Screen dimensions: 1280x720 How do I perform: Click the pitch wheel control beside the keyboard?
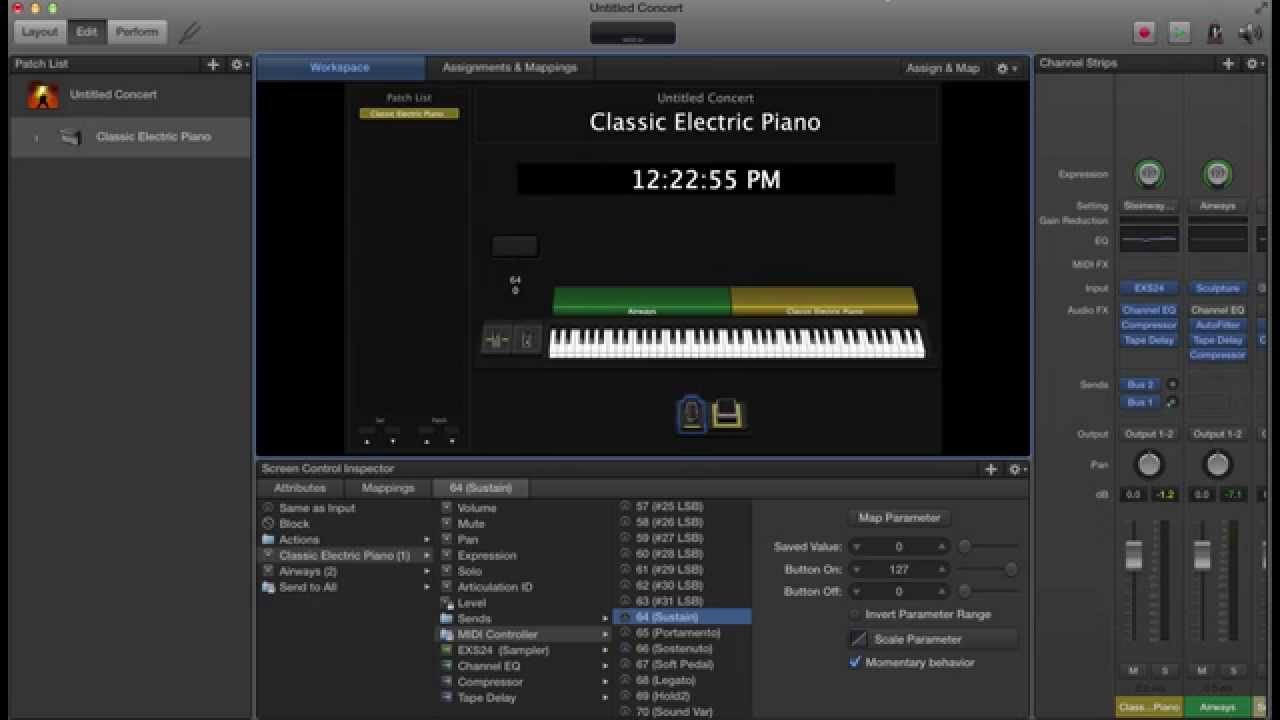click(x=496, y=341)
